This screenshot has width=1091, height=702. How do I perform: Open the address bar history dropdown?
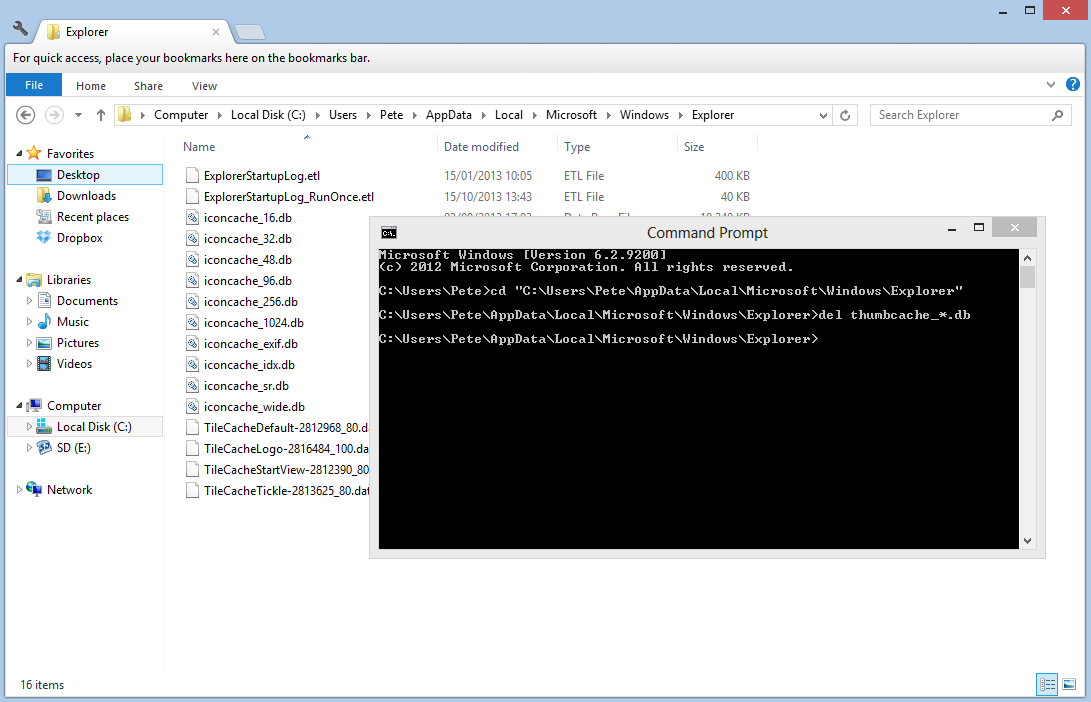823,115
